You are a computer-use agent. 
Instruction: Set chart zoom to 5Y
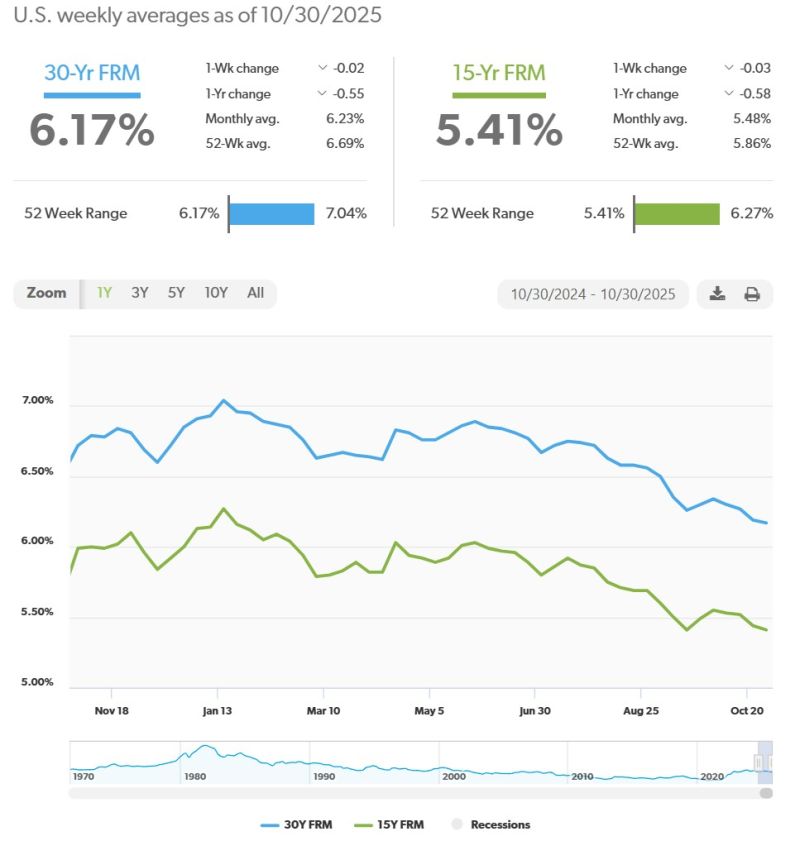[x=177, y=293]
